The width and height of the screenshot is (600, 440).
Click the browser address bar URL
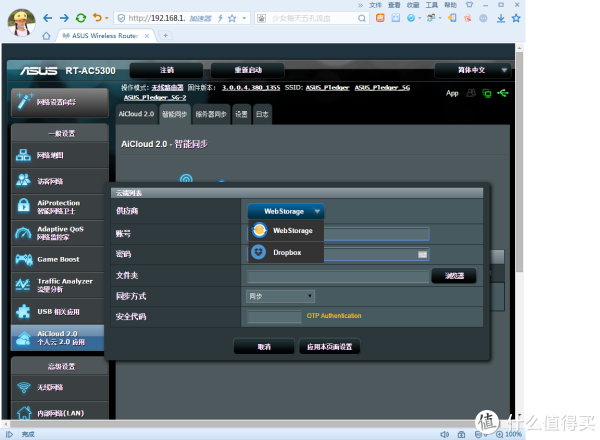point(157,18)
